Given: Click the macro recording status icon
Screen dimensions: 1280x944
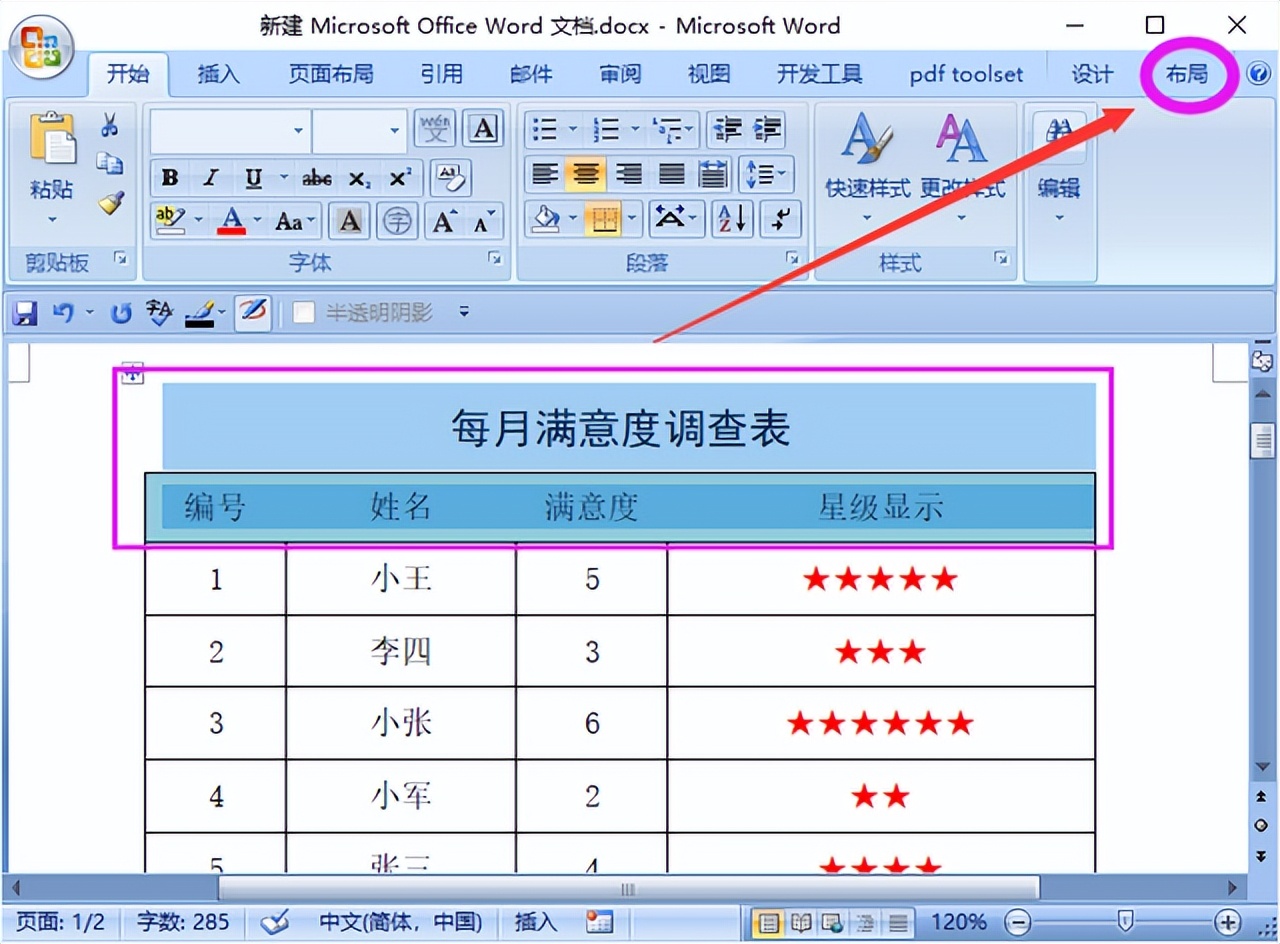Looking at the screenshot, I should tap(599, 921).
